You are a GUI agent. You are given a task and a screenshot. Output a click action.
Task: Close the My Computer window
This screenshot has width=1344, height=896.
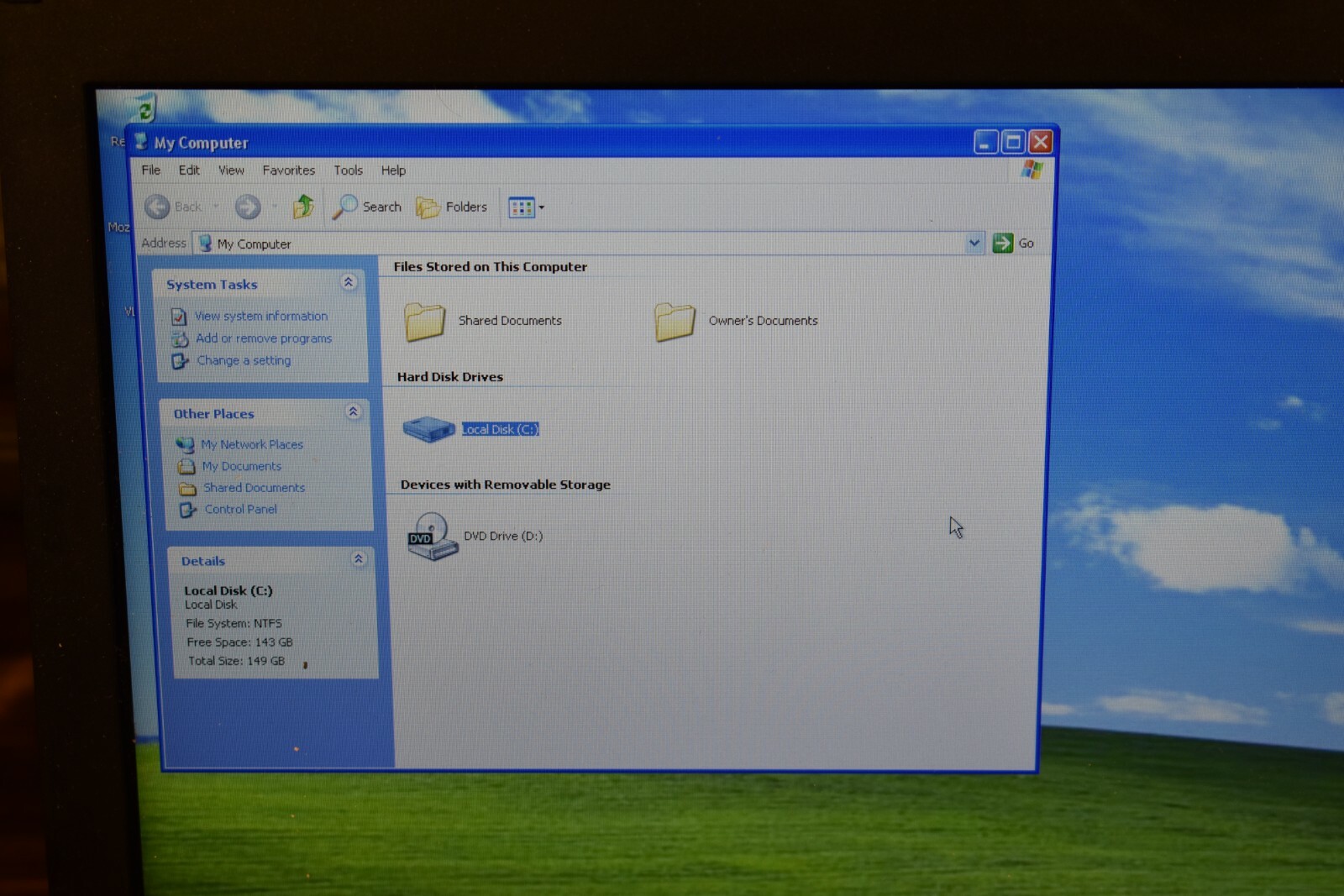tap(1040, 142)
